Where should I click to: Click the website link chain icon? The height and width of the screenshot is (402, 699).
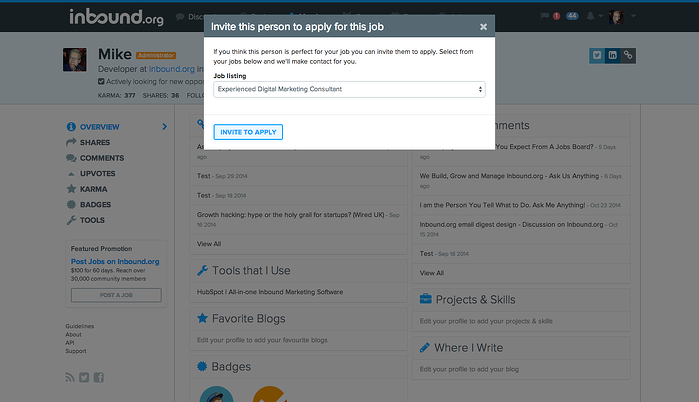point(628,55)
